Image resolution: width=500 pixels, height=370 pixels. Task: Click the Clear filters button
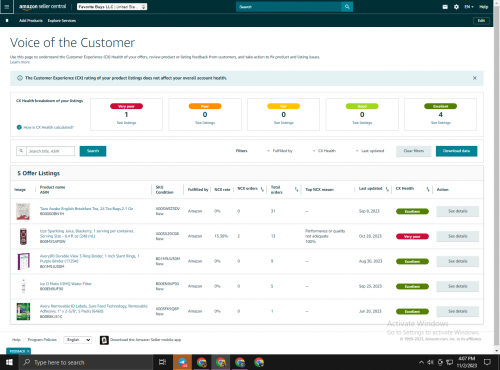(414, 151)
